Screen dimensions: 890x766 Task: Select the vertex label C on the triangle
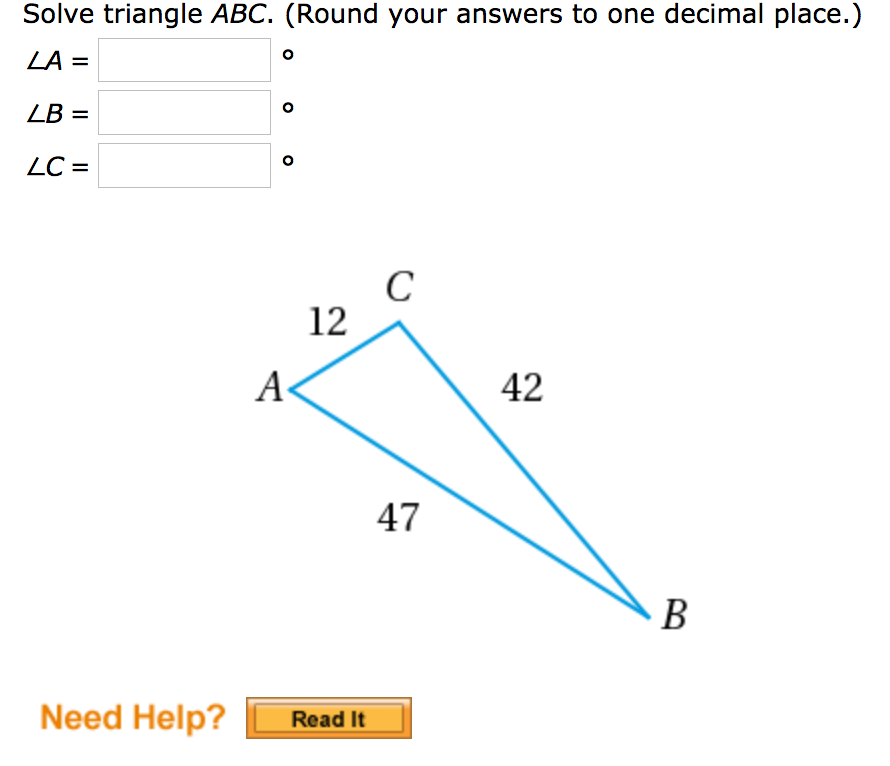399,287
